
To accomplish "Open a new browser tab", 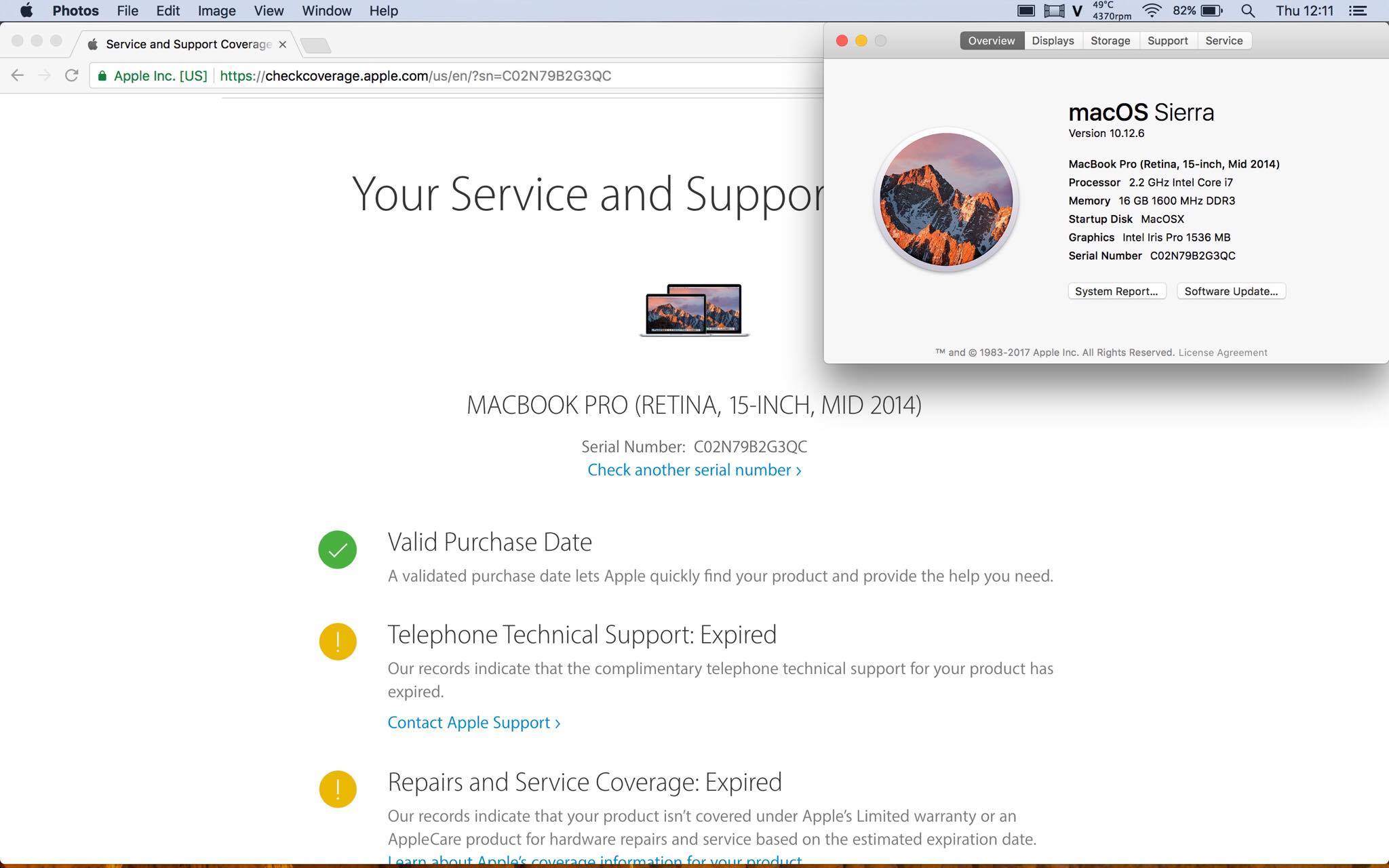I will (x=315, y=45).
